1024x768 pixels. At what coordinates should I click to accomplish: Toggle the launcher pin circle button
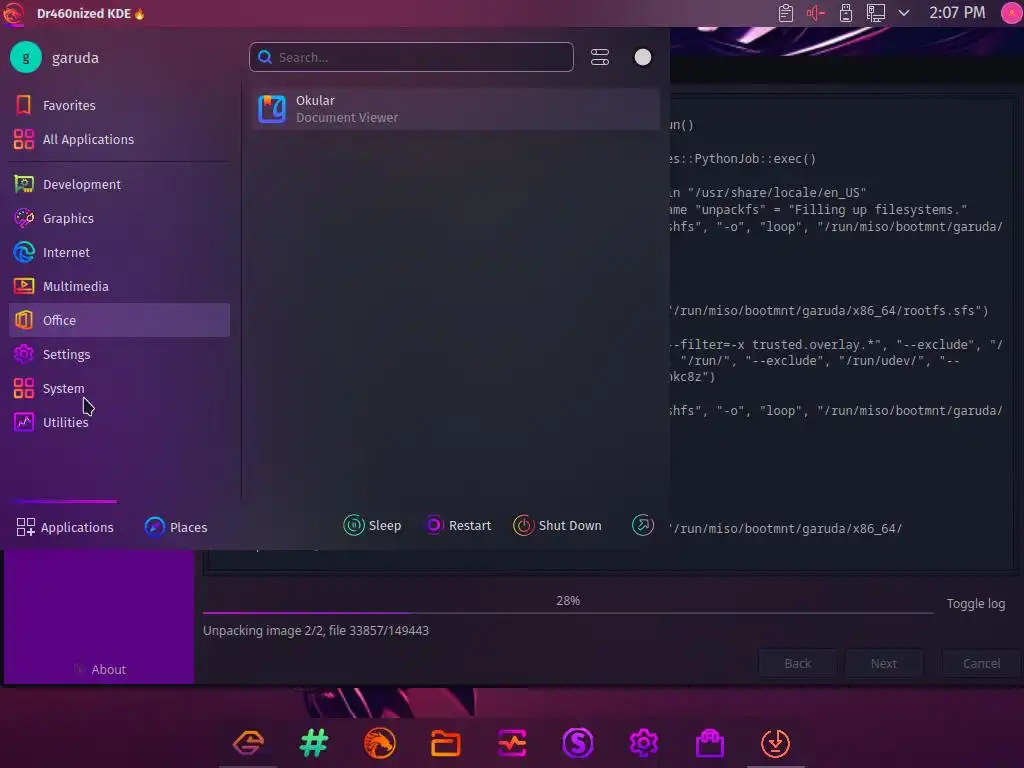click(643, 57)
